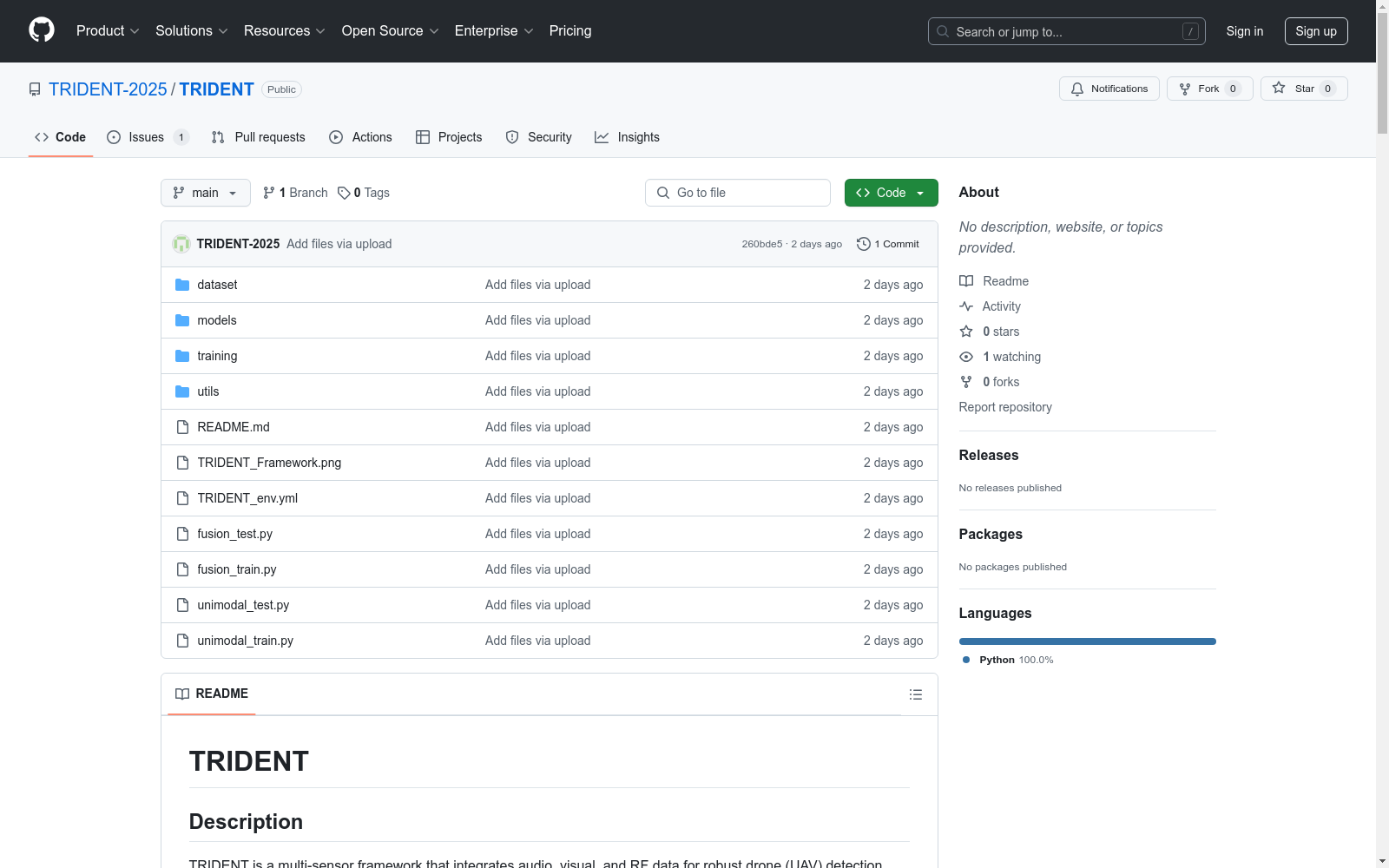
Task: Switch to the Insights tab
Action: pyautogui.click(x=627, y=137)
